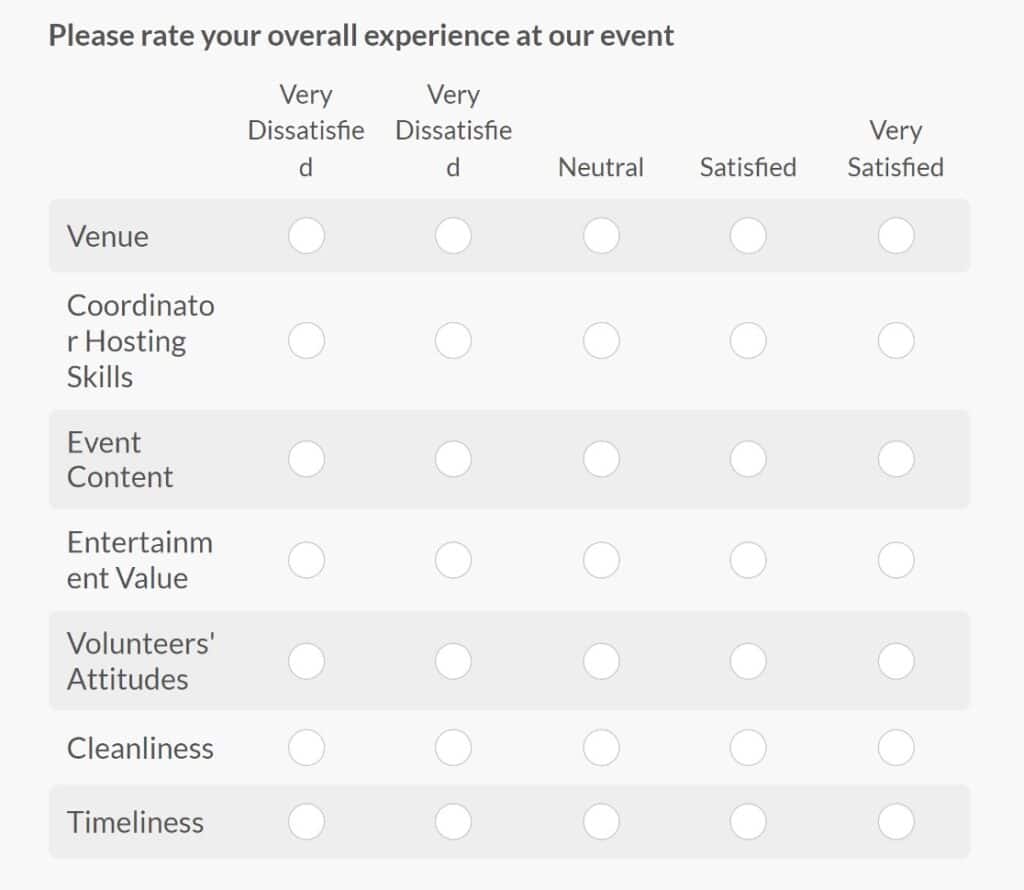The width and height of the screenshot is (1024, 890).
Task: Choose Neutral for Coordinator Hosting Skills
Action: click(601, 340)
